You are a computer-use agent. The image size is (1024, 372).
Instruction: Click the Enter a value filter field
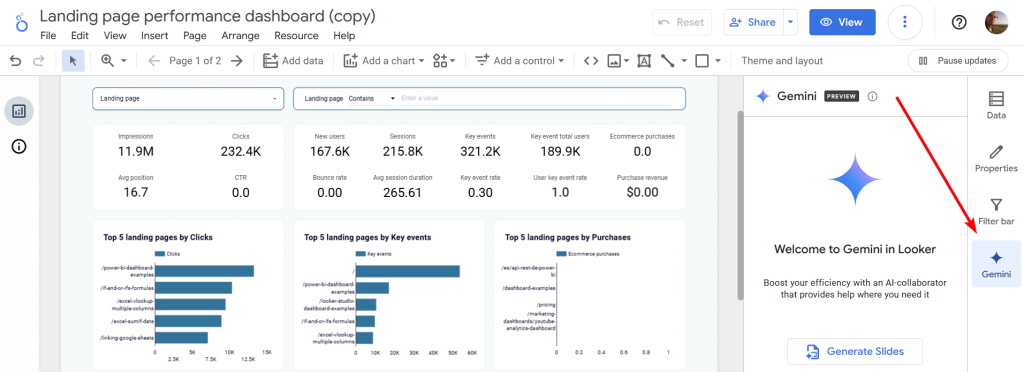point(536,99)
